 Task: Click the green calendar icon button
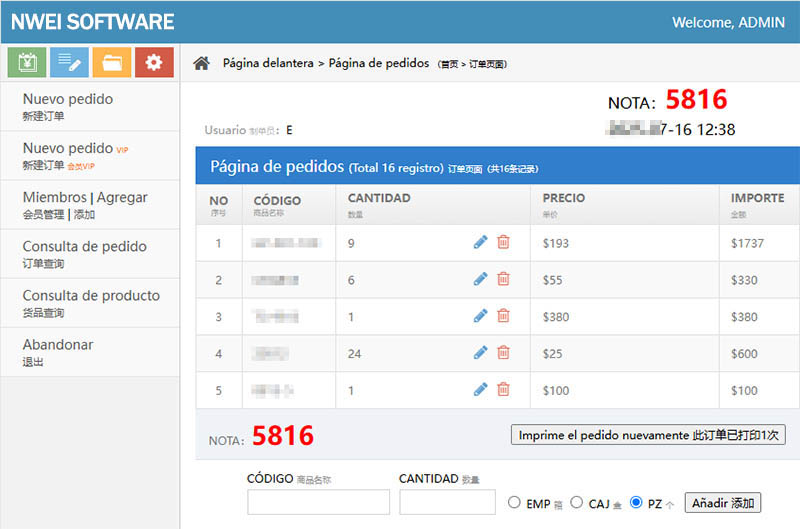[26, 62]
